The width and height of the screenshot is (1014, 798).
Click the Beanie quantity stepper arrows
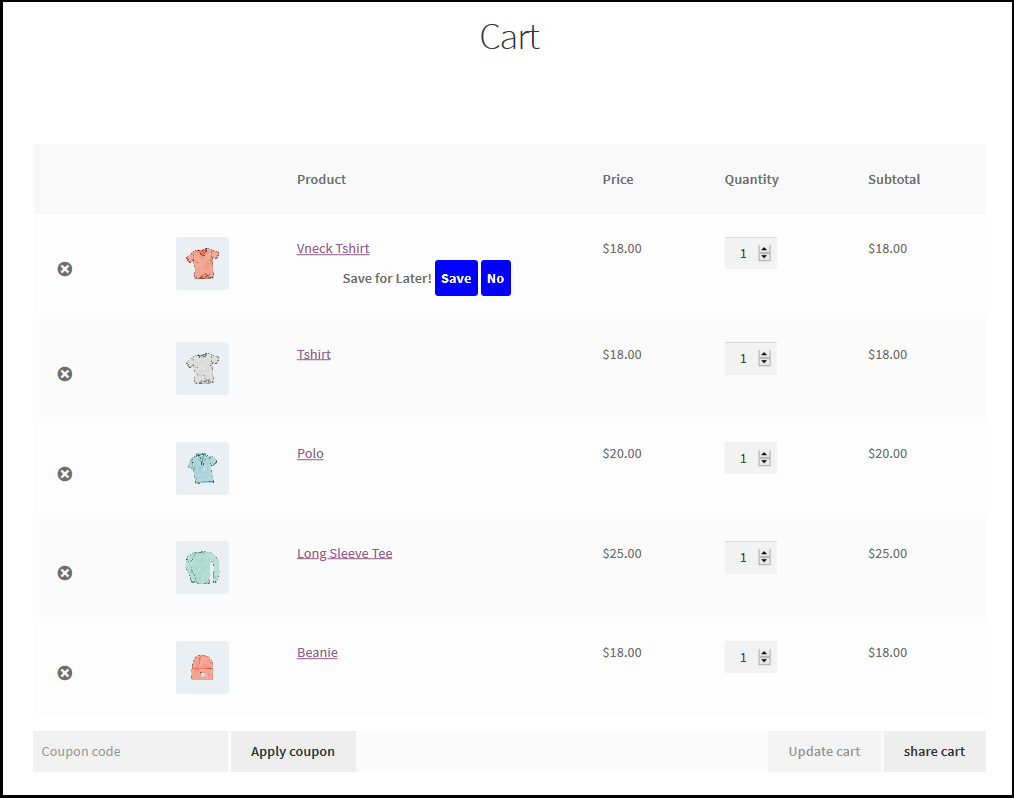tap(764, 658)
